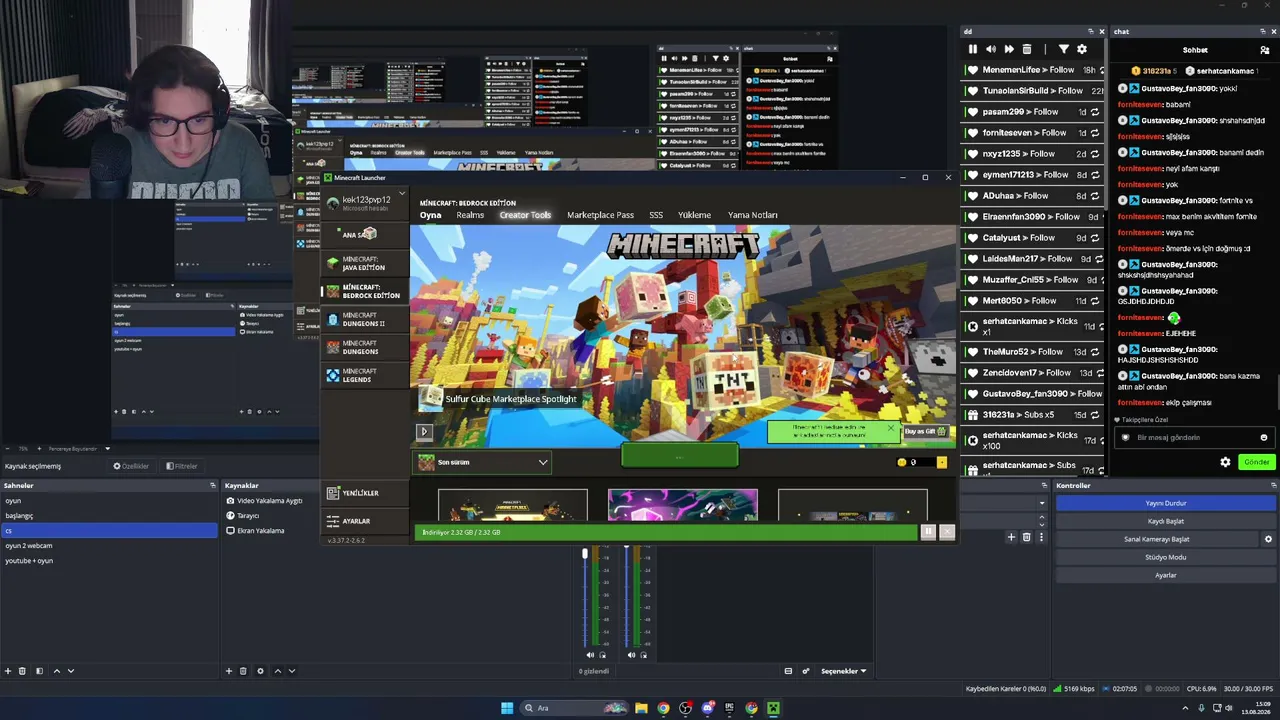Open Google Chrome from the taskbar

click(x=663, y=708)
